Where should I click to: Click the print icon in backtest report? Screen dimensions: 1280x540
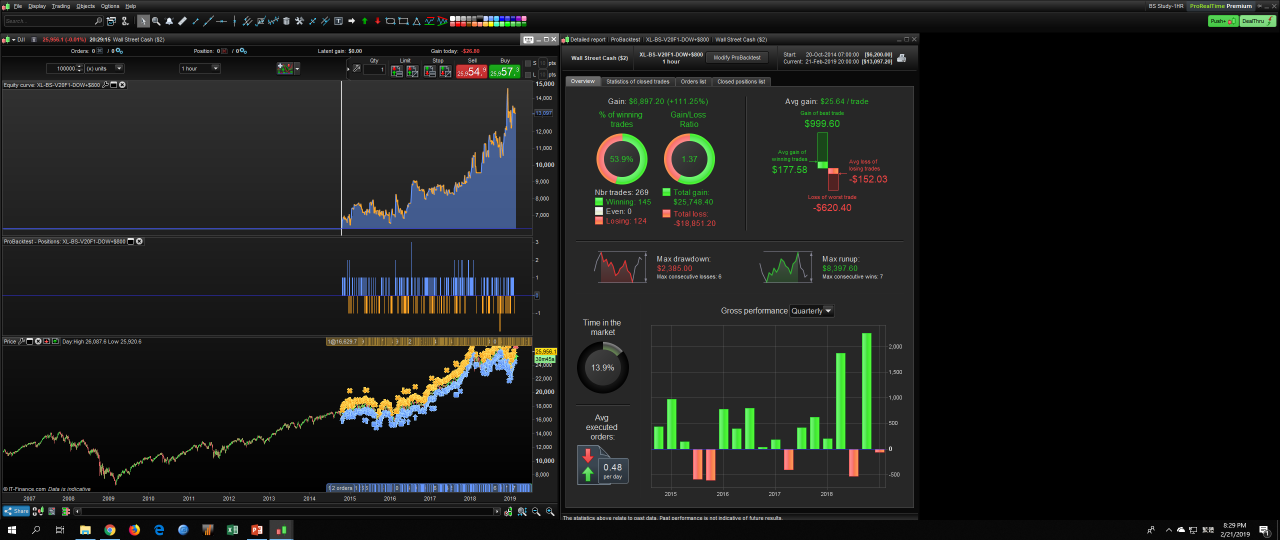point(901,58)
